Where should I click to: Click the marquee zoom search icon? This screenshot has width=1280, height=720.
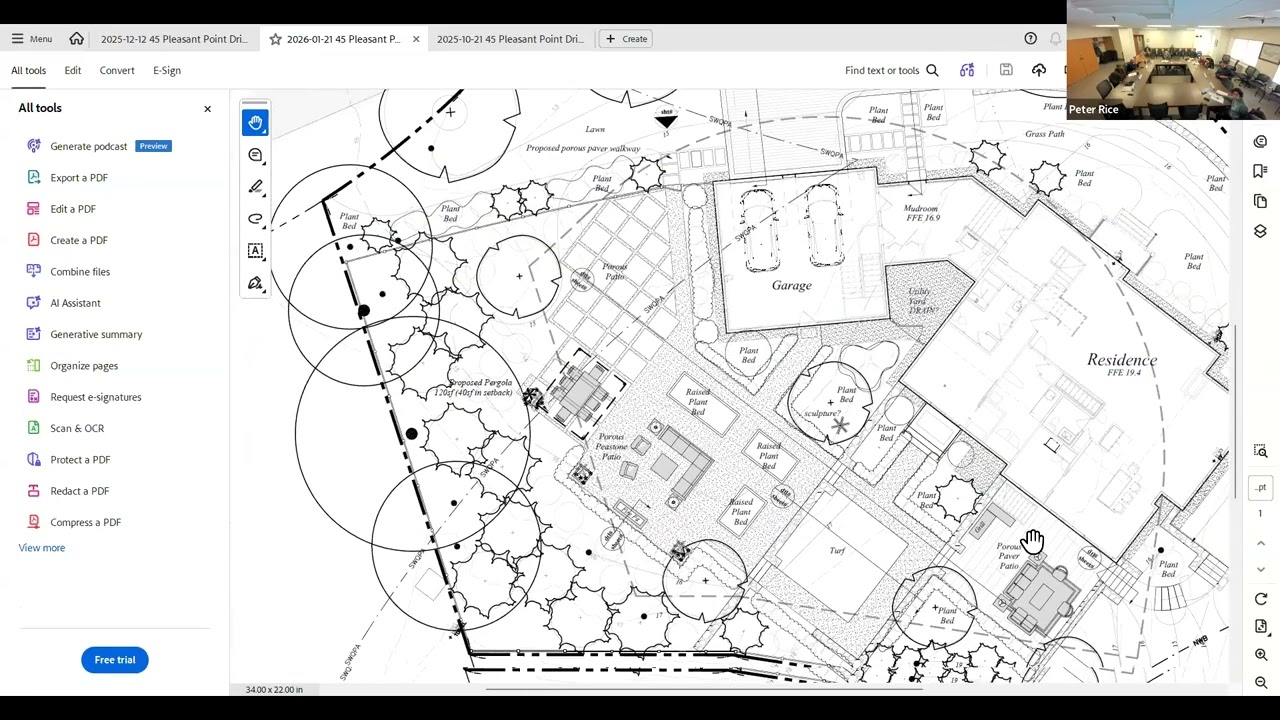coord(1260,452)
